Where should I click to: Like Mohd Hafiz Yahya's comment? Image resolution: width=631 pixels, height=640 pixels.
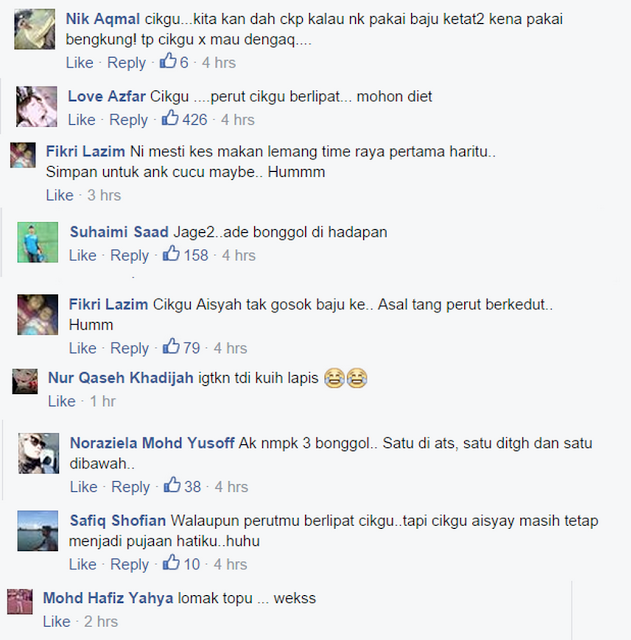[x=57, y=622]
